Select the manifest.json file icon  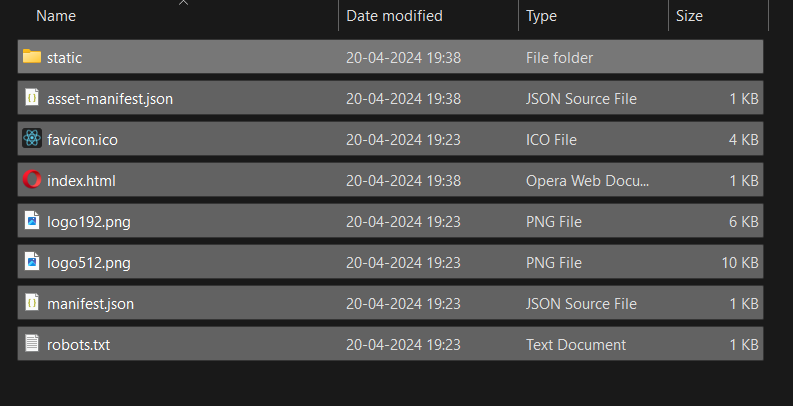[x=32, y=302]
